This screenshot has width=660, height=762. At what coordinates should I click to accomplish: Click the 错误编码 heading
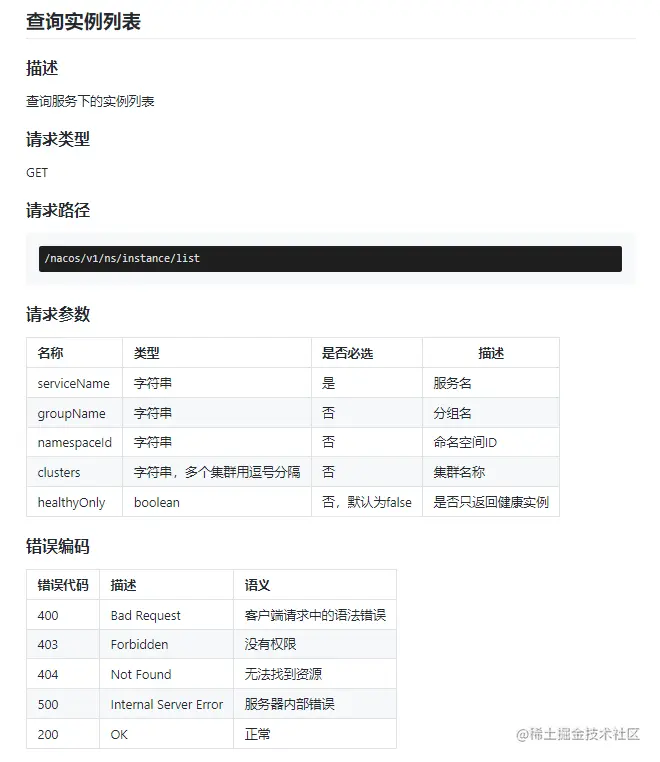point(58,546)
